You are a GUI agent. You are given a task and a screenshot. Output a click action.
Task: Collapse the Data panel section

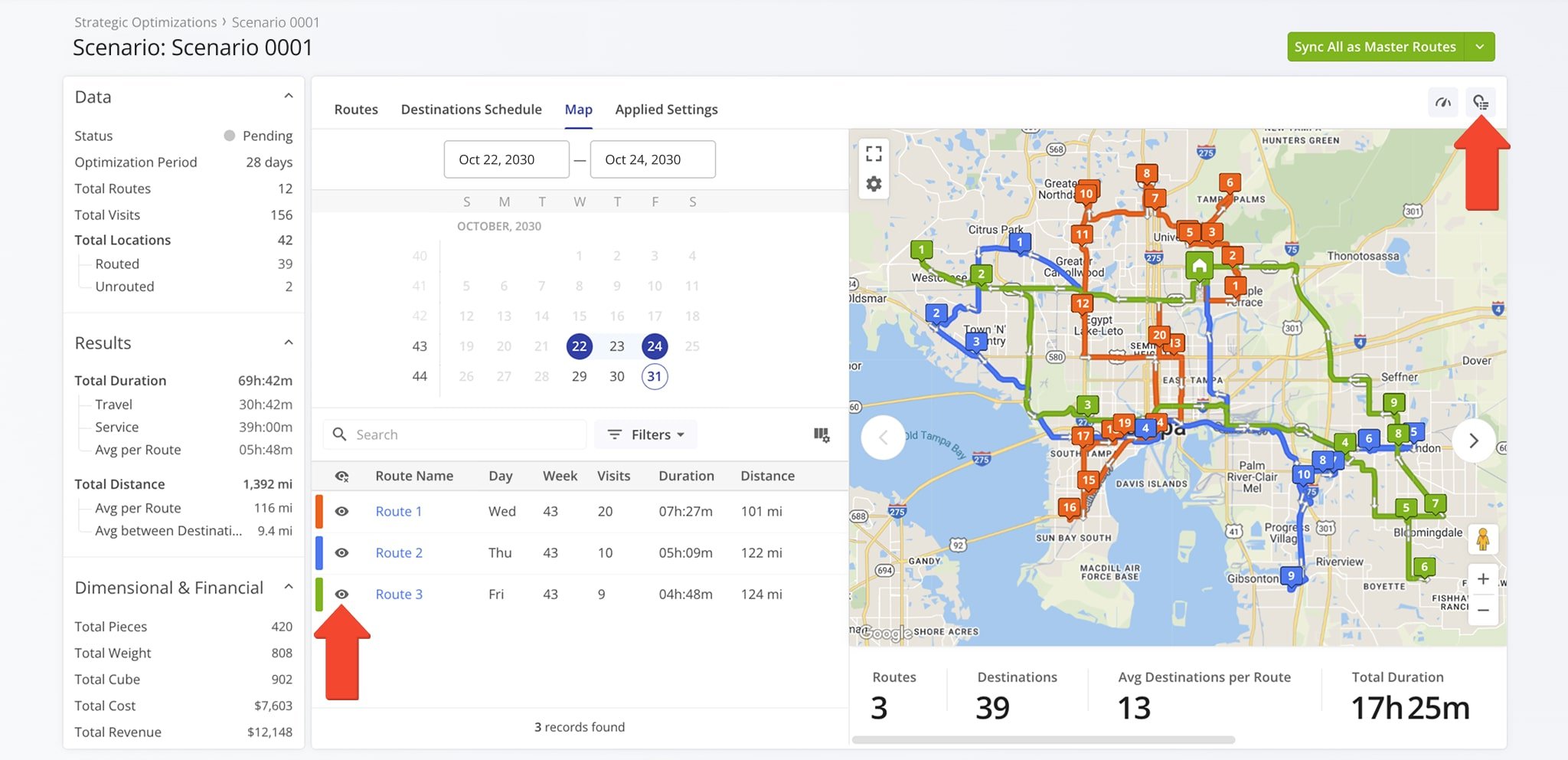(289, 97)
